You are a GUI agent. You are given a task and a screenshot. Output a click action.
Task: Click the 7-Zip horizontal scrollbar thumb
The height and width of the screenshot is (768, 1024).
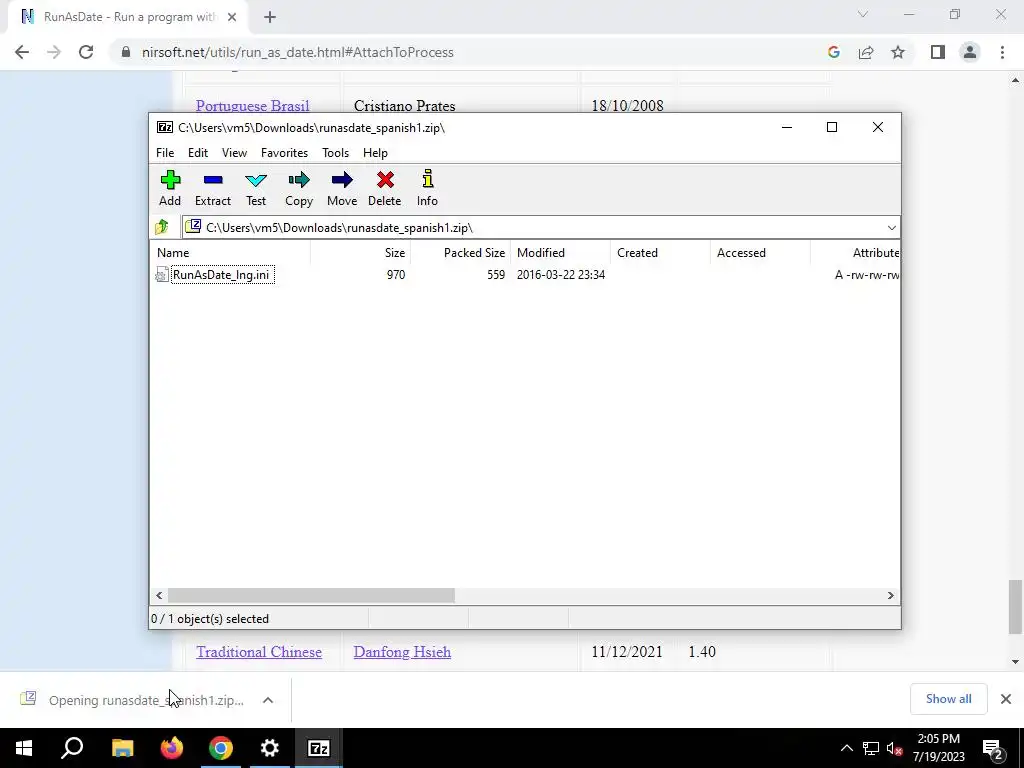(x=311, y=596)
